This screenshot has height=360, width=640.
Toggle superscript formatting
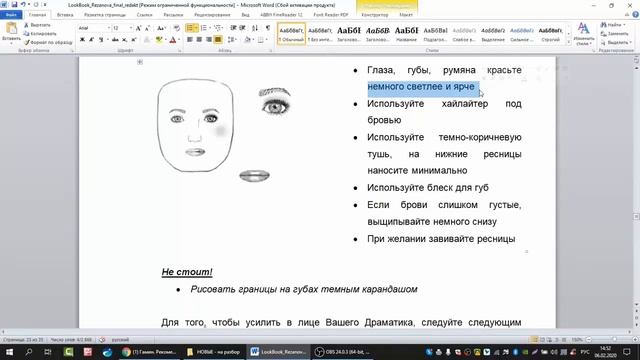point(133,40)
